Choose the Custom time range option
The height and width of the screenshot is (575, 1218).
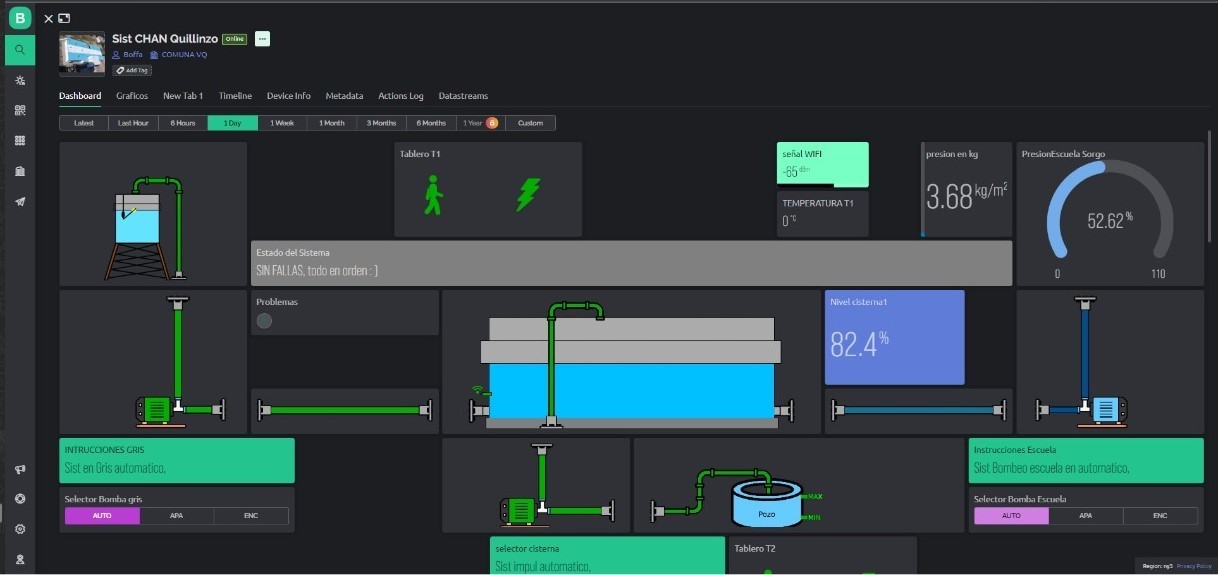(530, 123)
